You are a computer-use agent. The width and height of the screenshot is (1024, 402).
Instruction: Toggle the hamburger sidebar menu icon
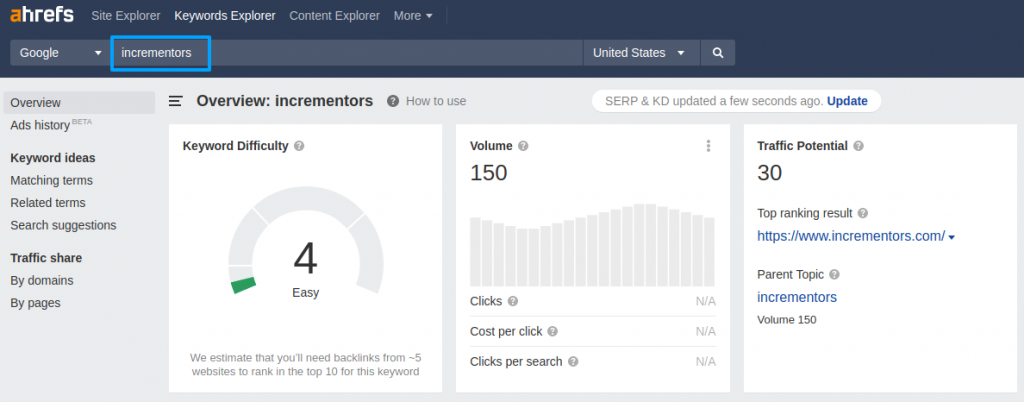pyautogui.click(x=176, y=100)
